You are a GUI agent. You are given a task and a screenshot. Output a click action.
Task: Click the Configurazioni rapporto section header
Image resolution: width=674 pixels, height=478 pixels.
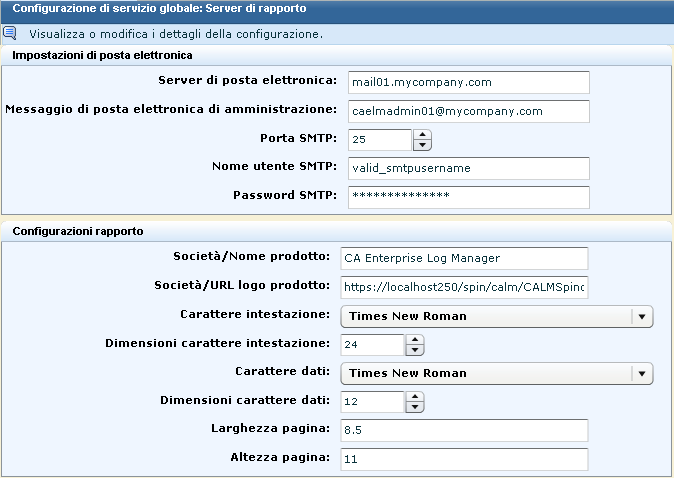[x=78, y=231]
